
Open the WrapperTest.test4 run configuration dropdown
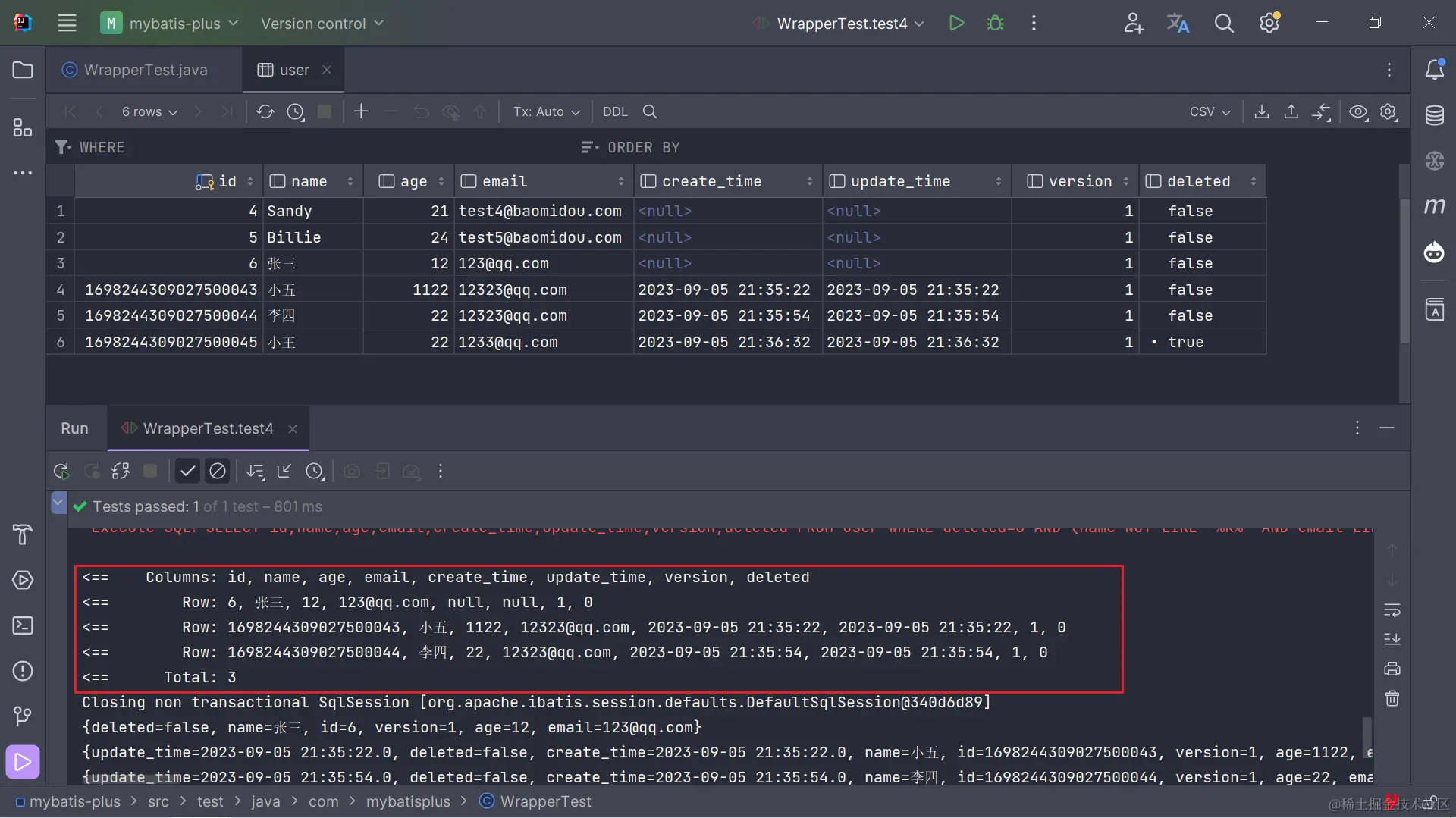[x=839, y=24]
